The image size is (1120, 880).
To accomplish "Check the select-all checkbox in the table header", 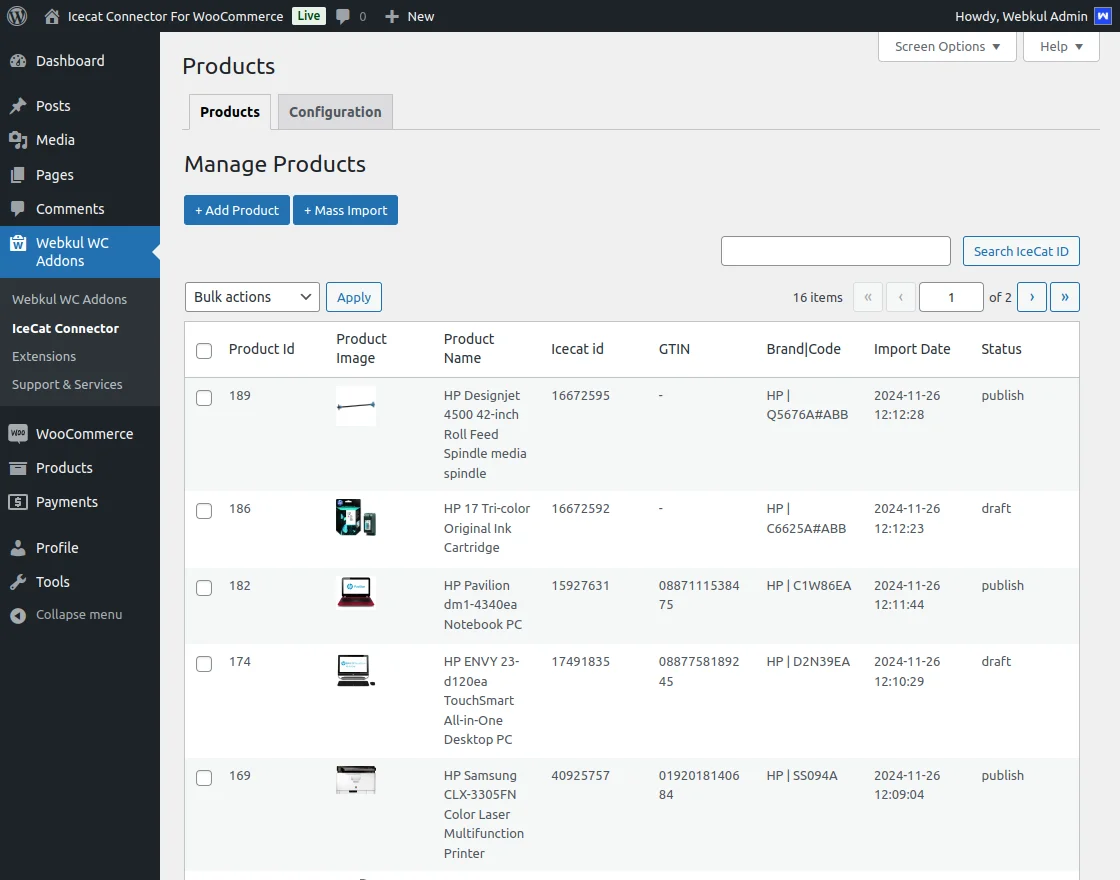I will click(204, 351).
